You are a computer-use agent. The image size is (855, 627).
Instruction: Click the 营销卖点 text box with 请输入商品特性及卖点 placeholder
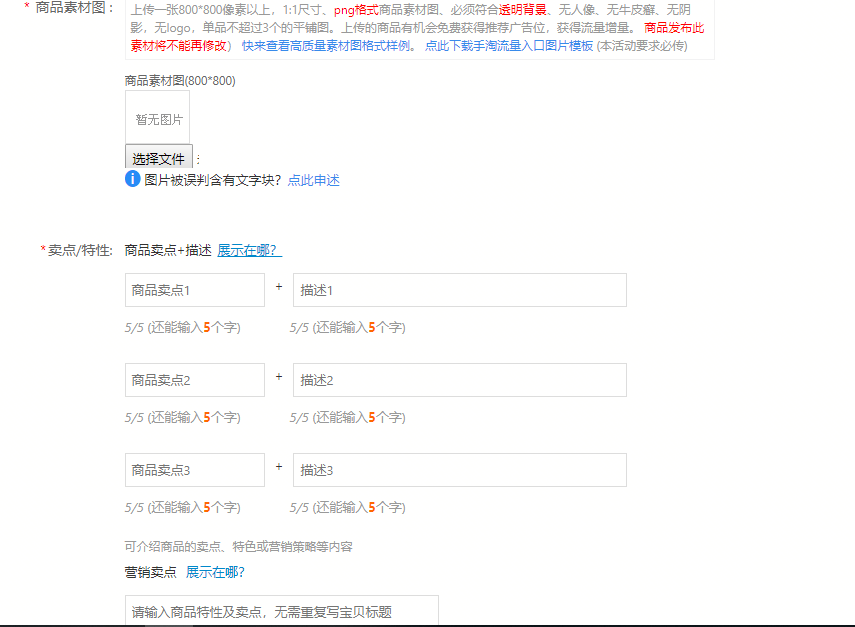pyautogui.click(x=281, y=611)
